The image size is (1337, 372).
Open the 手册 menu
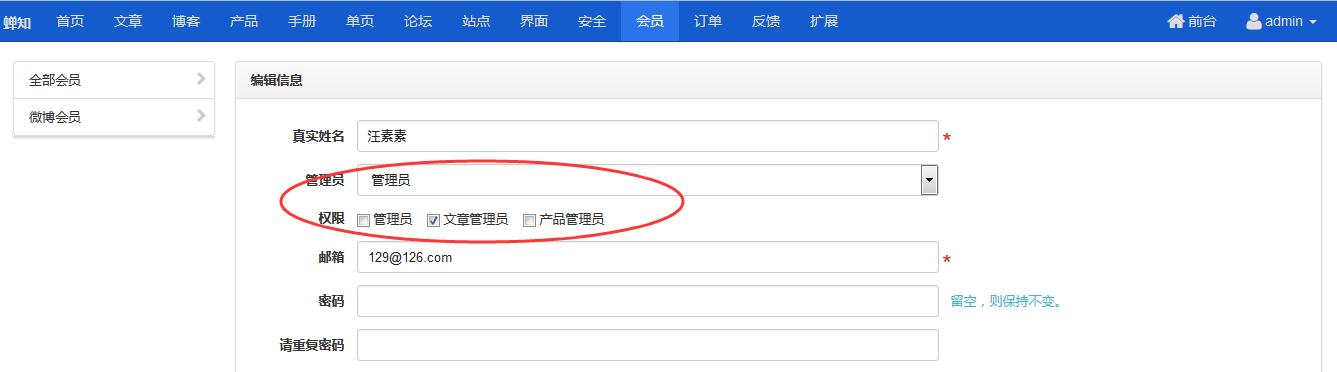click(302, 21)
